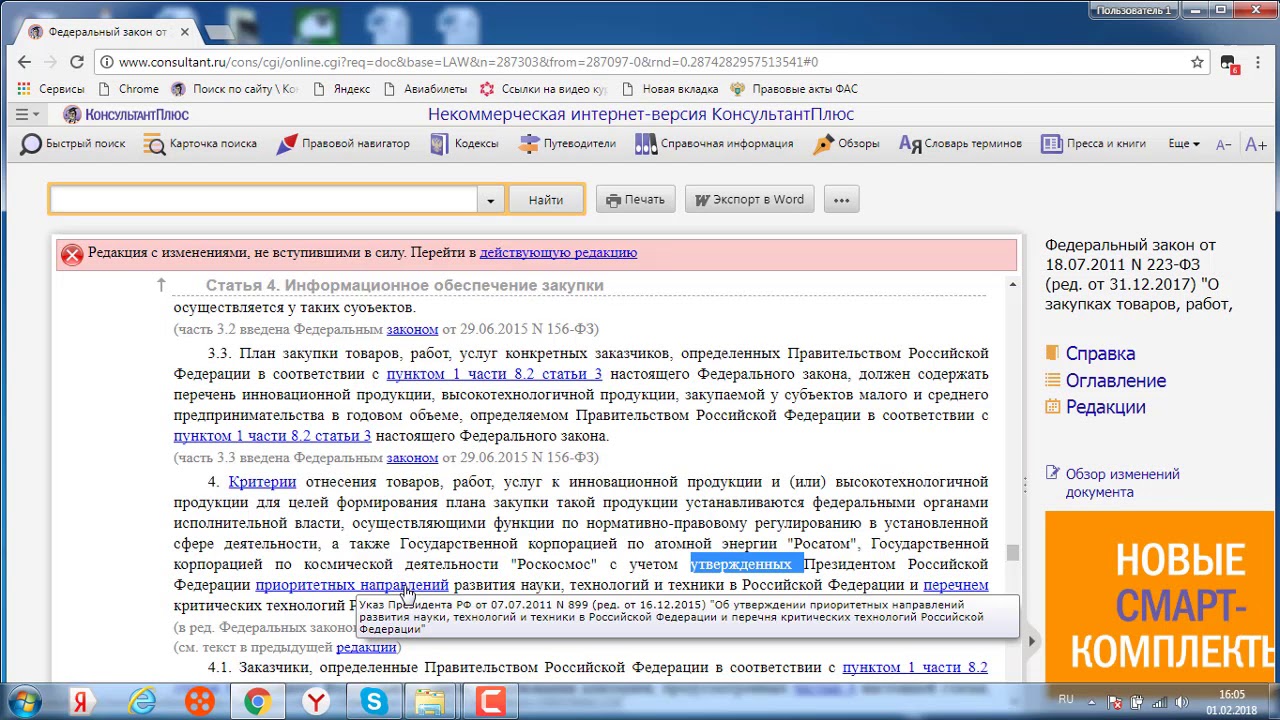1280x720 pixels.
Task: Click the Найти button
Action: point(546,200)
